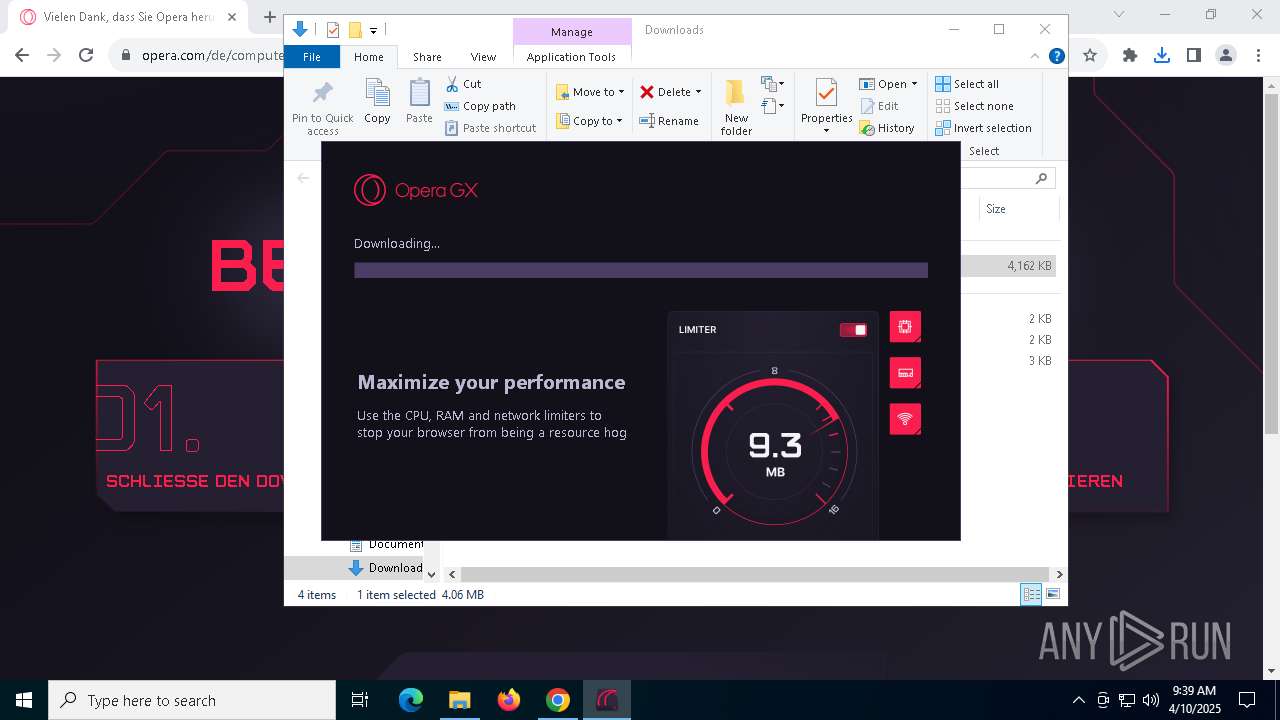Click the Downloading progress bar

click(641, 270)
